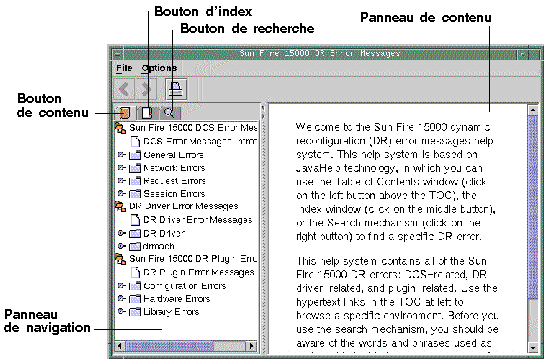Open the search tab with magnifier icon
Screen dimensions: 549x364
point(170,113)
